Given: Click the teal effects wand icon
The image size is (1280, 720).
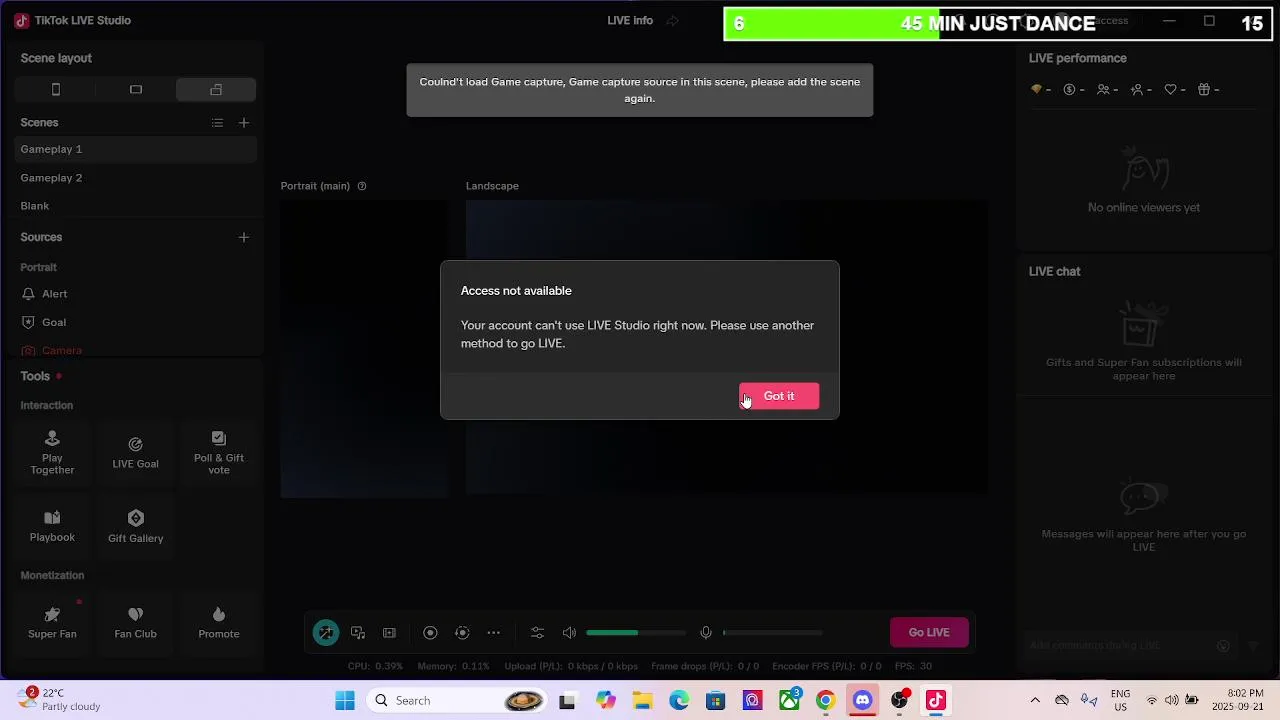Looking at the screenshot, I should pyautogui.click(x=326, y=632).
